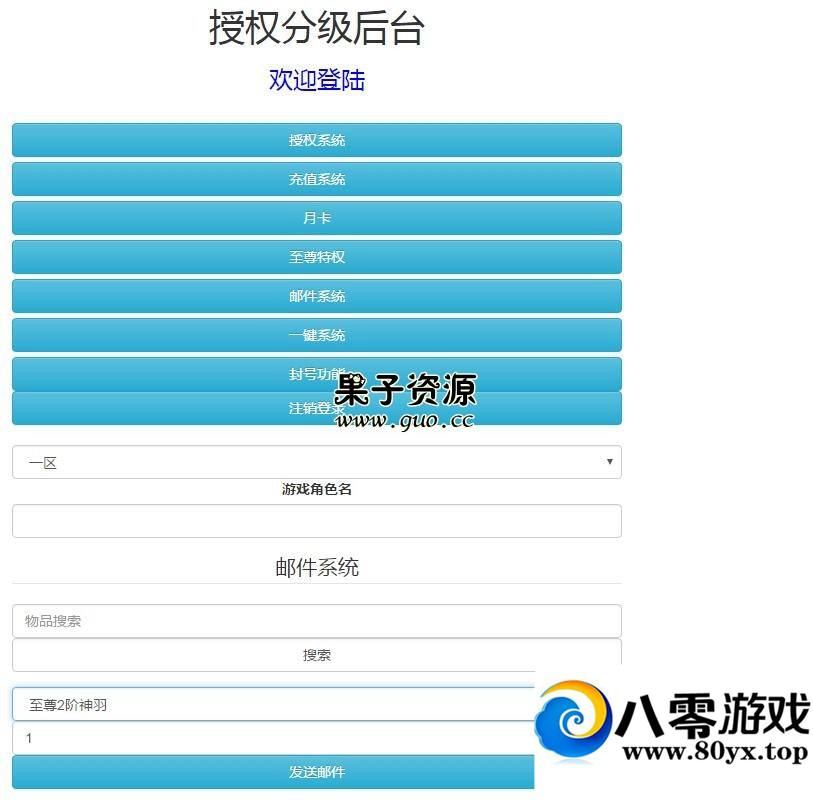Switch to the 邮件系统 section

316,296
